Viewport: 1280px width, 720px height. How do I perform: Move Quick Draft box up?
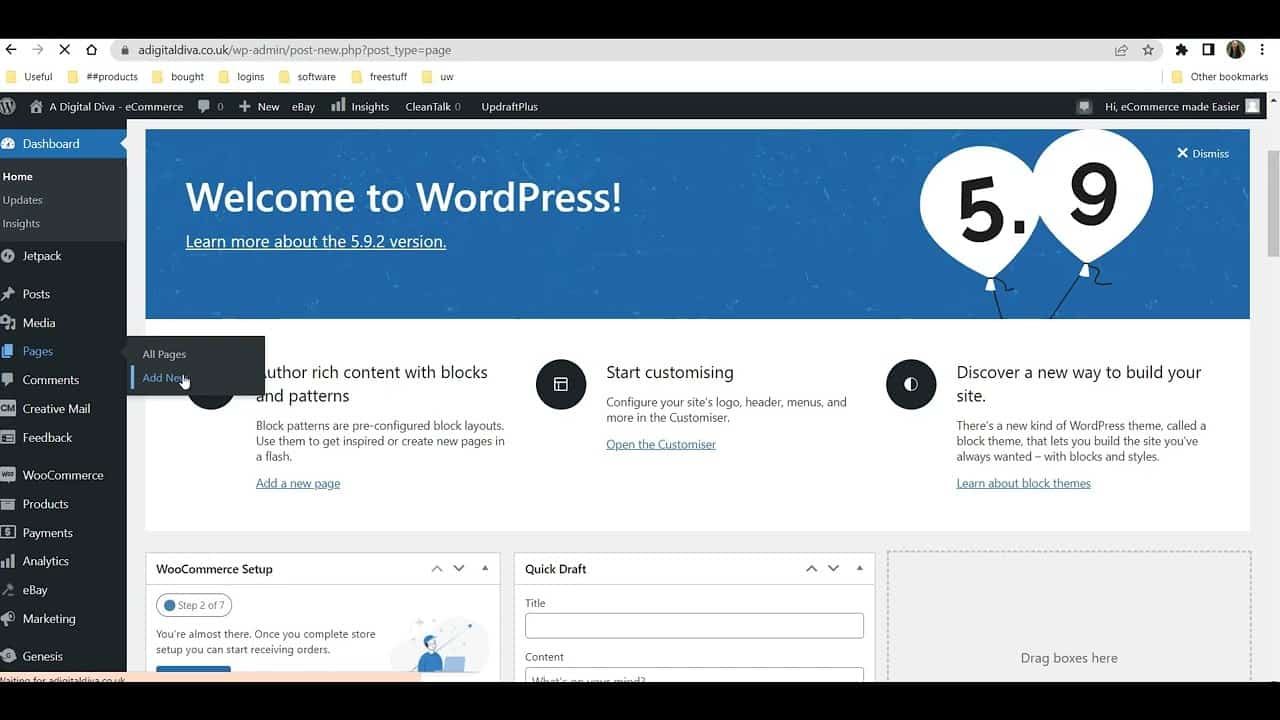(x=811, y=568)
